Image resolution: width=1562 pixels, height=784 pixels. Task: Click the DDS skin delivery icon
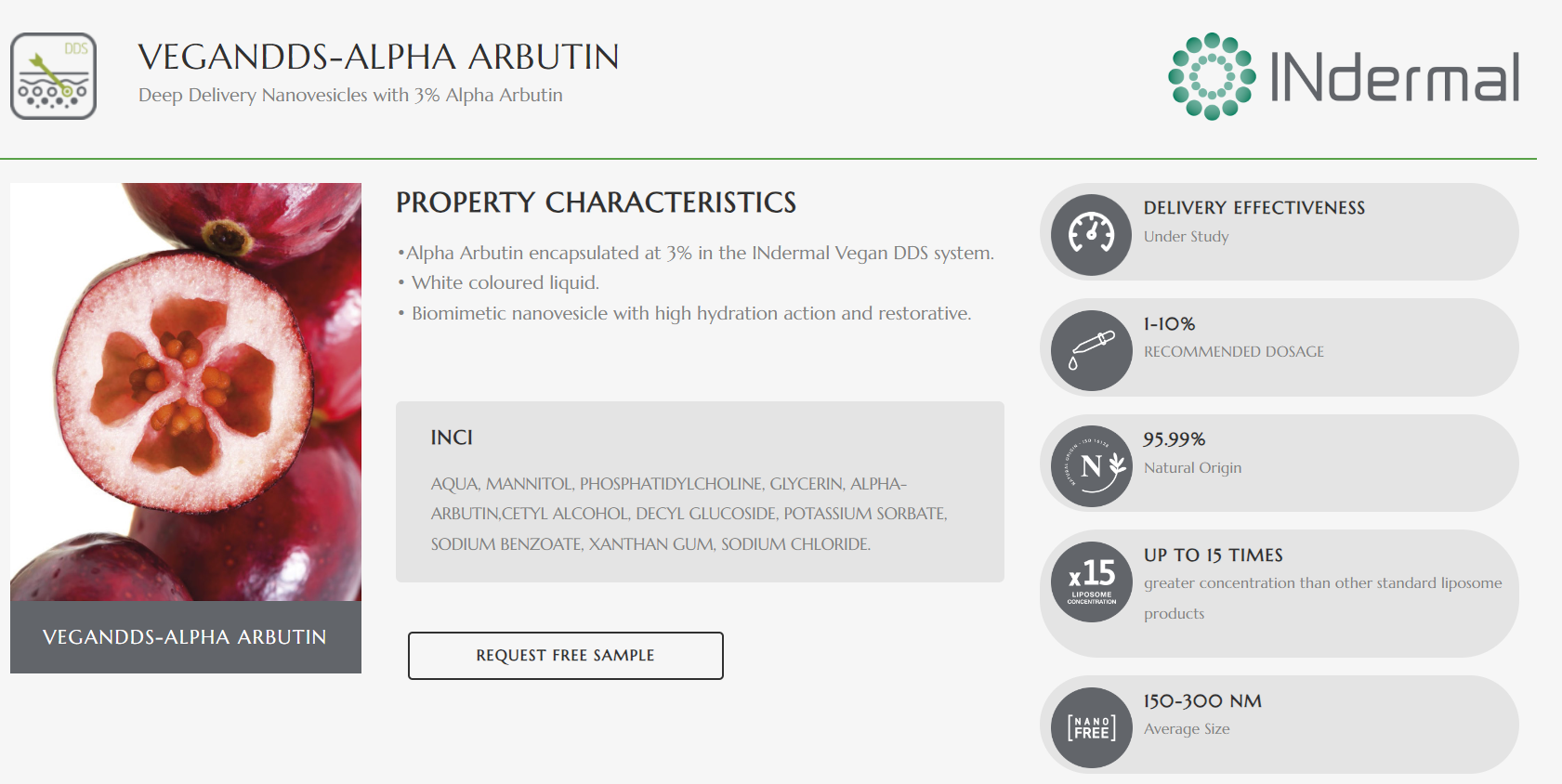(54, 76)
